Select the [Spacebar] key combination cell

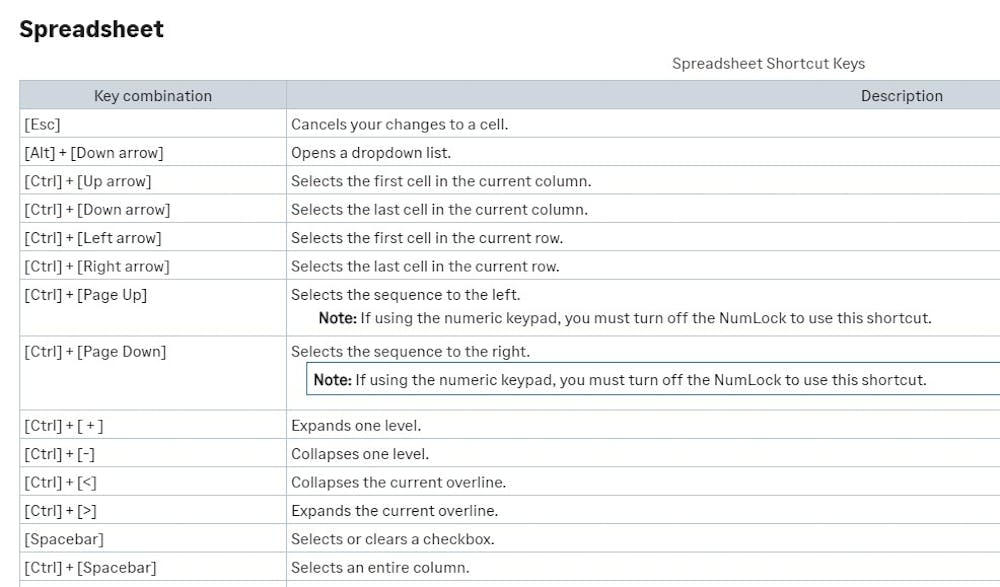click(x=64, y=539)
